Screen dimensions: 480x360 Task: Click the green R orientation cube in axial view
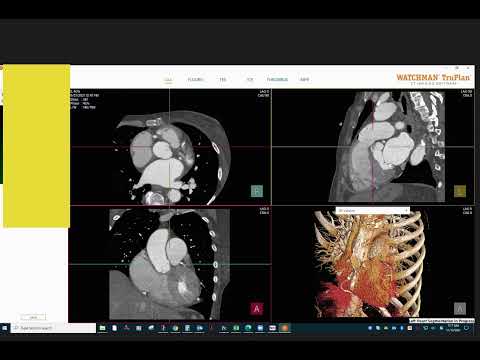click(257, 191)
